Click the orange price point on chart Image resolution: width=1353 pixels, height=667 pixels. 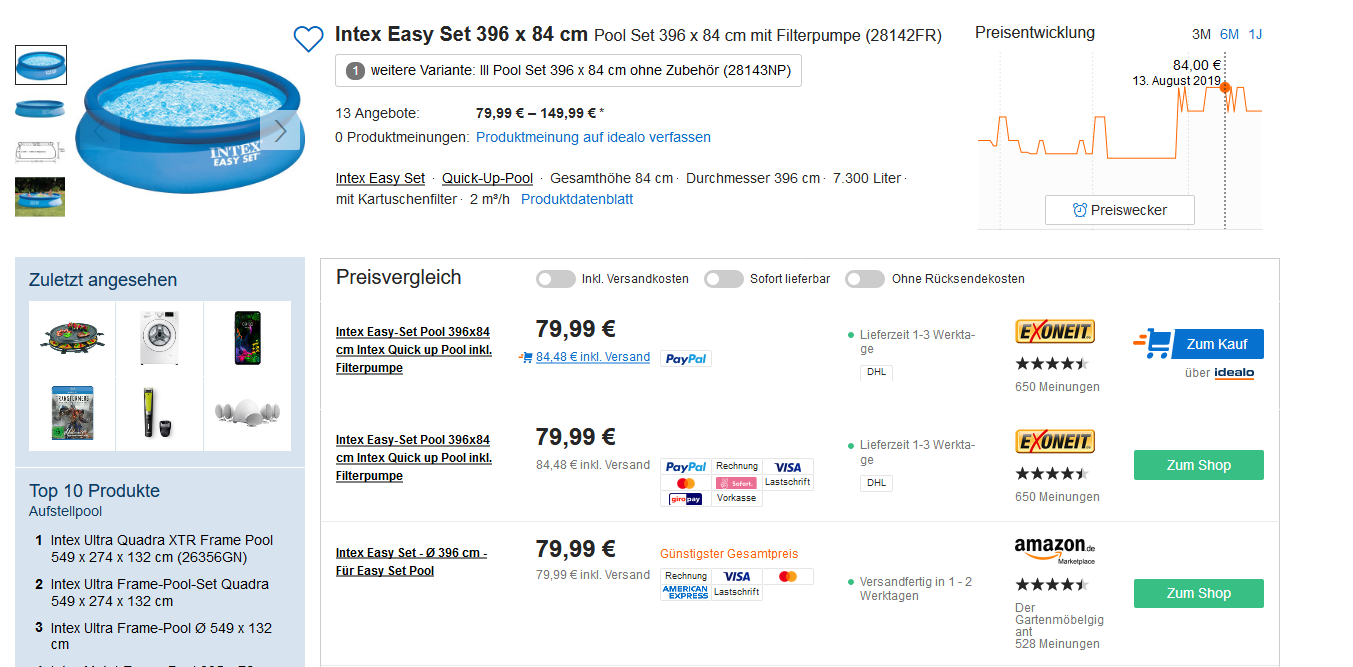click(x=1225, y=88)
